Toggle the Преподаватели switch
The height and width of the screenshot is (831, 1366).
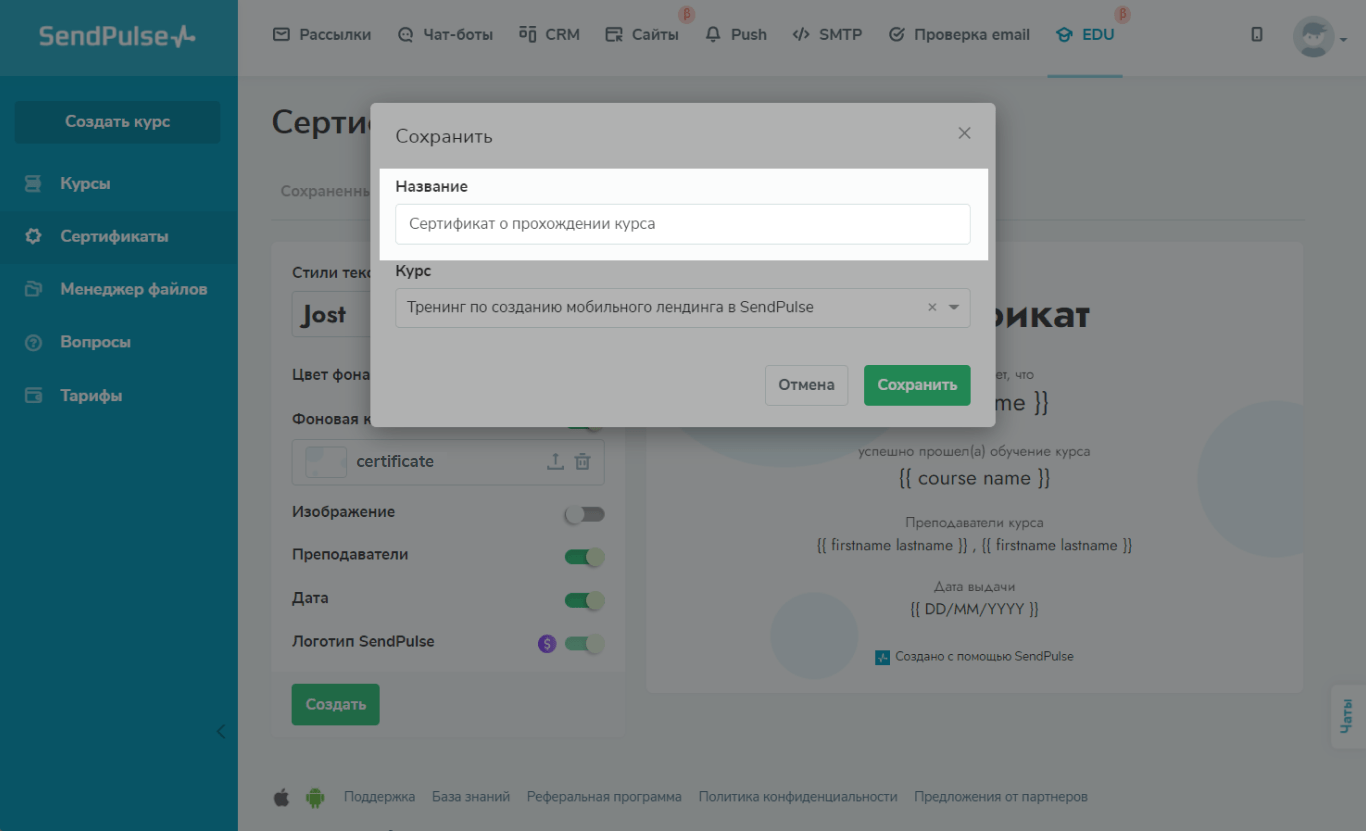coord(585,557)
